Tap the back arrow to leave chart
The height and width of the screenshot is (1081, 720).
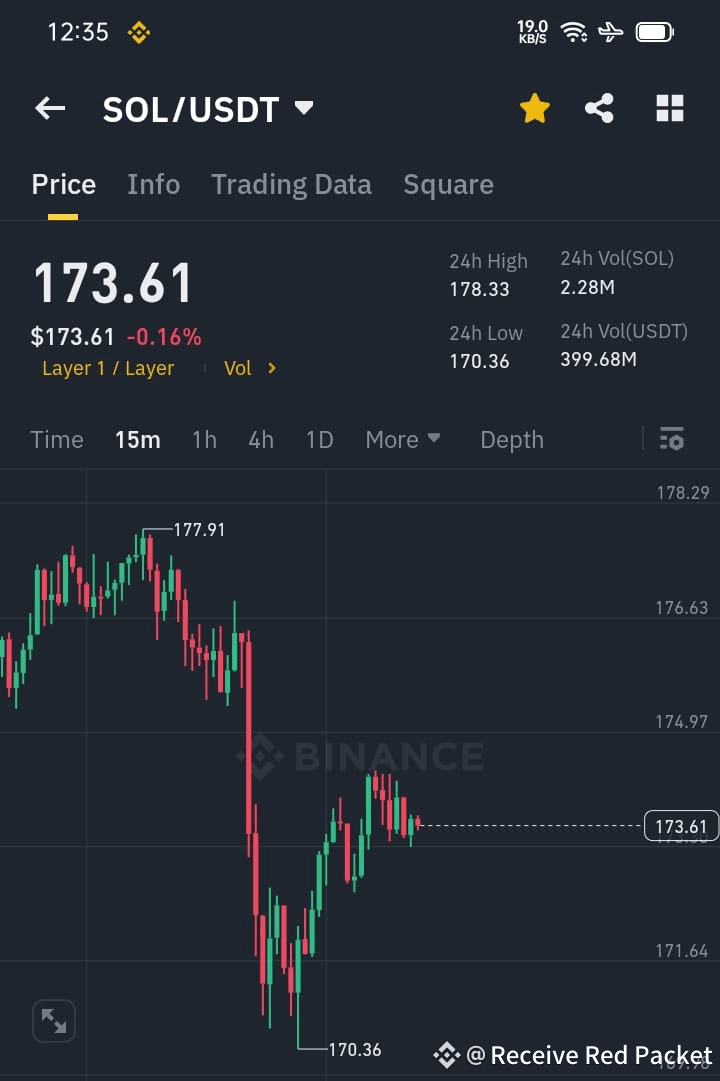pyautogui.click(x=50, y=108)
